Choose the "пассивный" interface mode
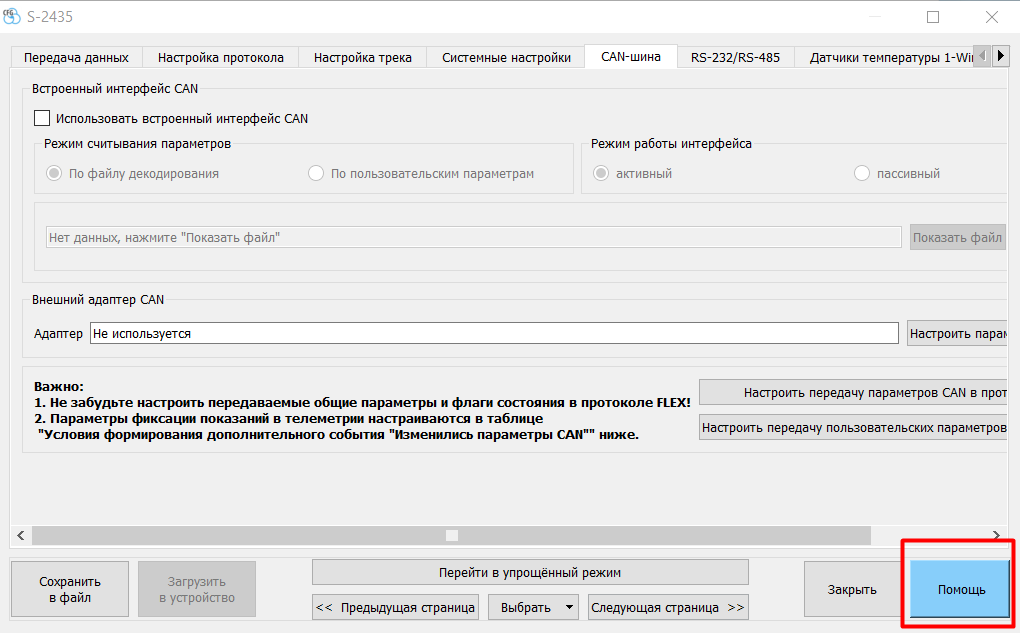Viewport: 1020px width, 633px height. [862, 173]
